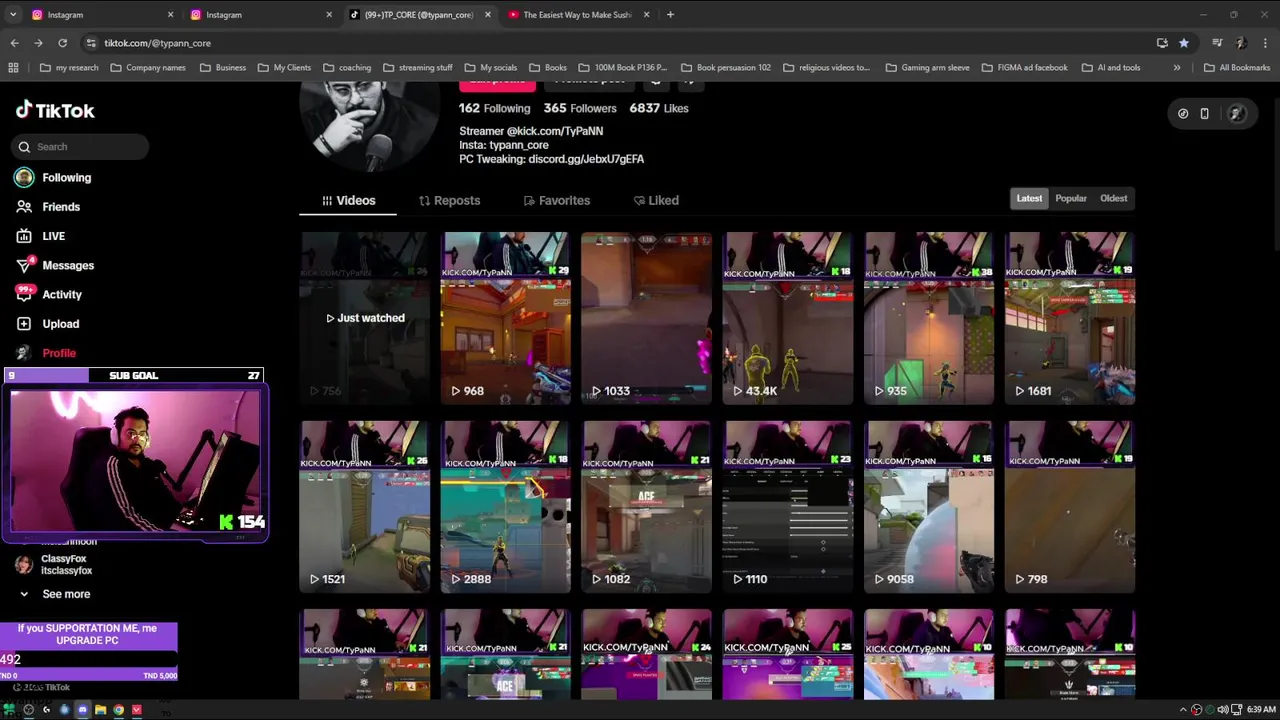The width and height of the screenshot is (1280, 720).
Task: Open Following feed in sidebar
Action: pos(53,177)
